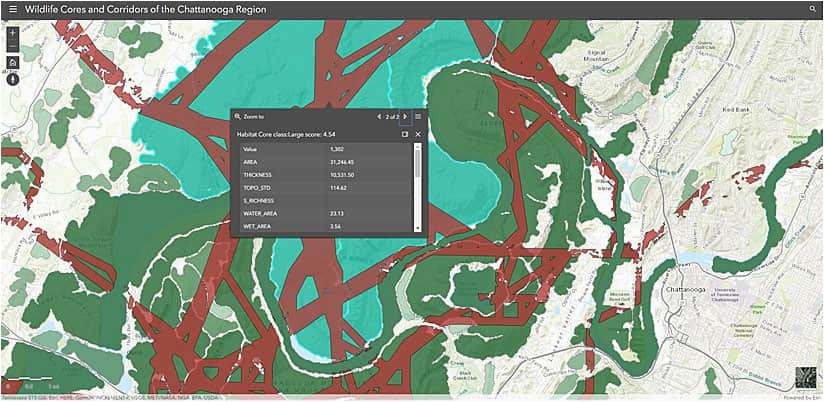Zoom in the map with the plus button
The width and height of the screenshot is (824, 402).
pyautogui.click(x=13, y=32)
